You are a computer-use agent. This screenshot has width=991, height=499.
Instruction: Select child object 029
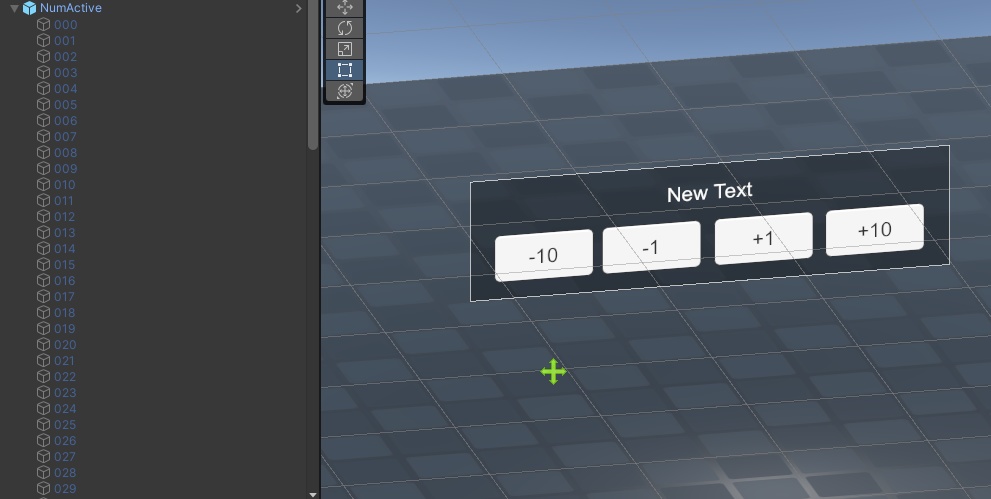coord(66,489)
